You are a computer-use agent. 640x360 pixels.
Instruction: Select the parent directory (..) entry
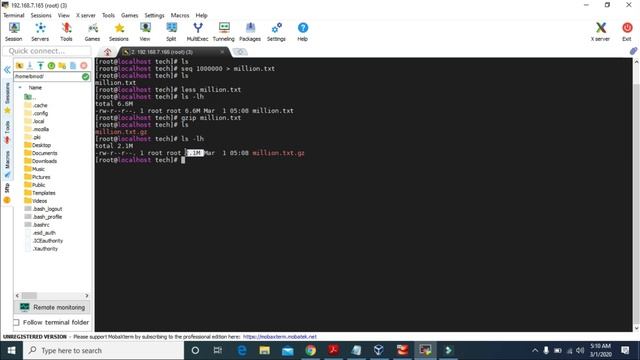click(x=30, y=97)
